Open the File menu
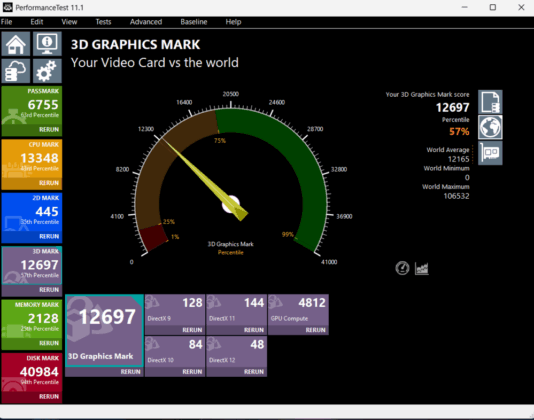The height and width of the screenshot is (420, 534). (6, 22)
